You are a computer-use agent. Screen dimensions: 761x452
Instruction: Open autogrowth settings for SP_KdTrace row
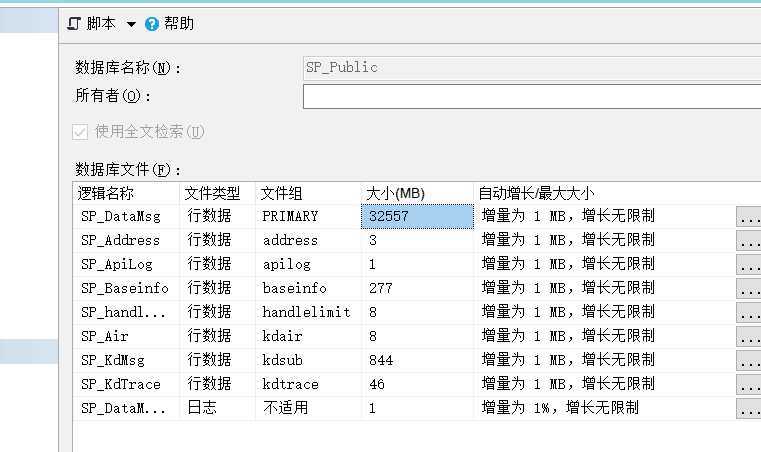point(749,385)
